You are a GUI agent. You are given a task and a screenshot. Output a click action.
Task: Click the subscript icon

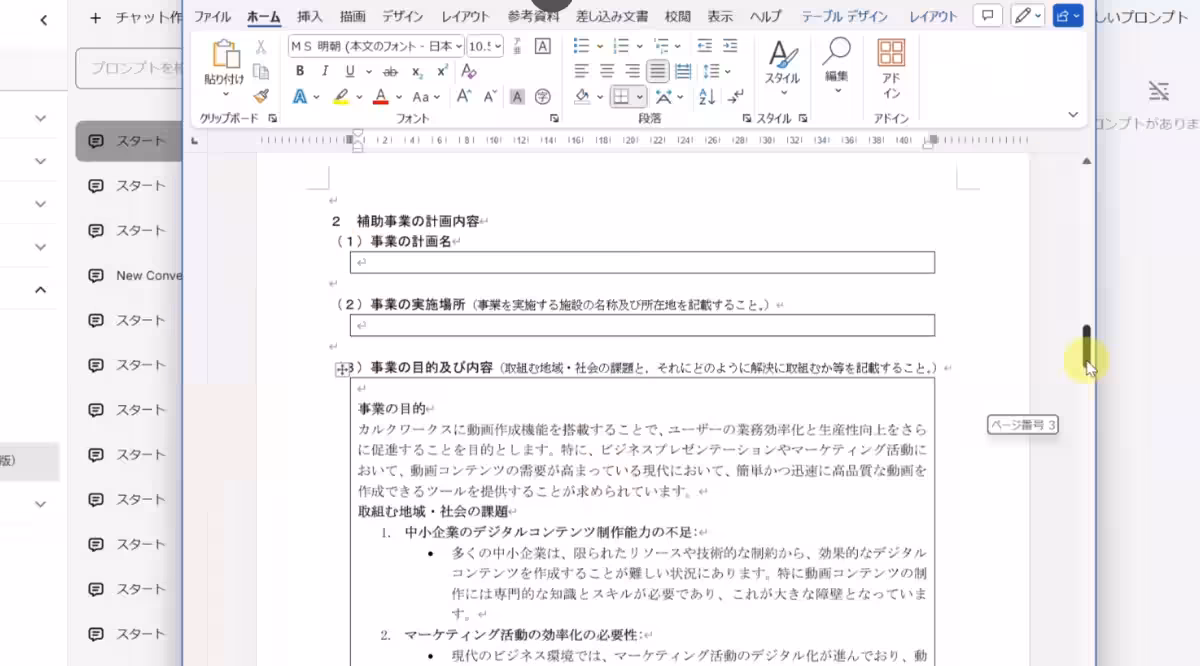(x=416, y=71)
